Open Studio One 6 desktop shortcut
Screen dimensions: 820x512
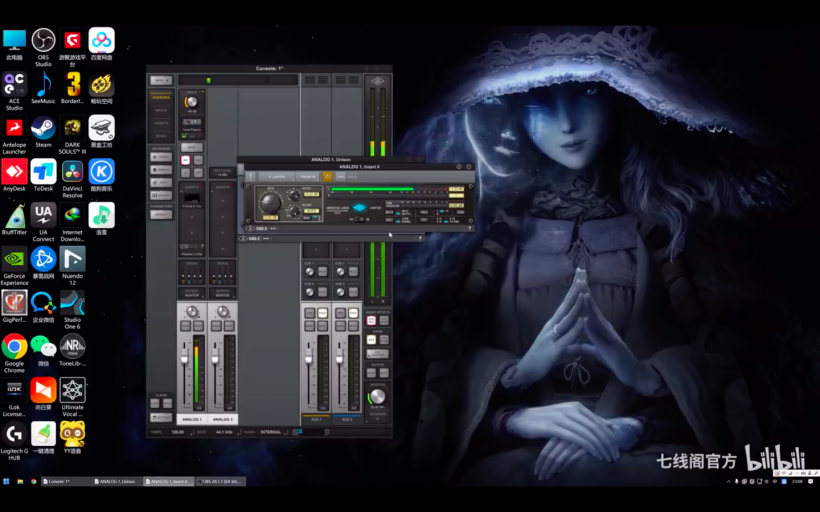pos(72,310)
